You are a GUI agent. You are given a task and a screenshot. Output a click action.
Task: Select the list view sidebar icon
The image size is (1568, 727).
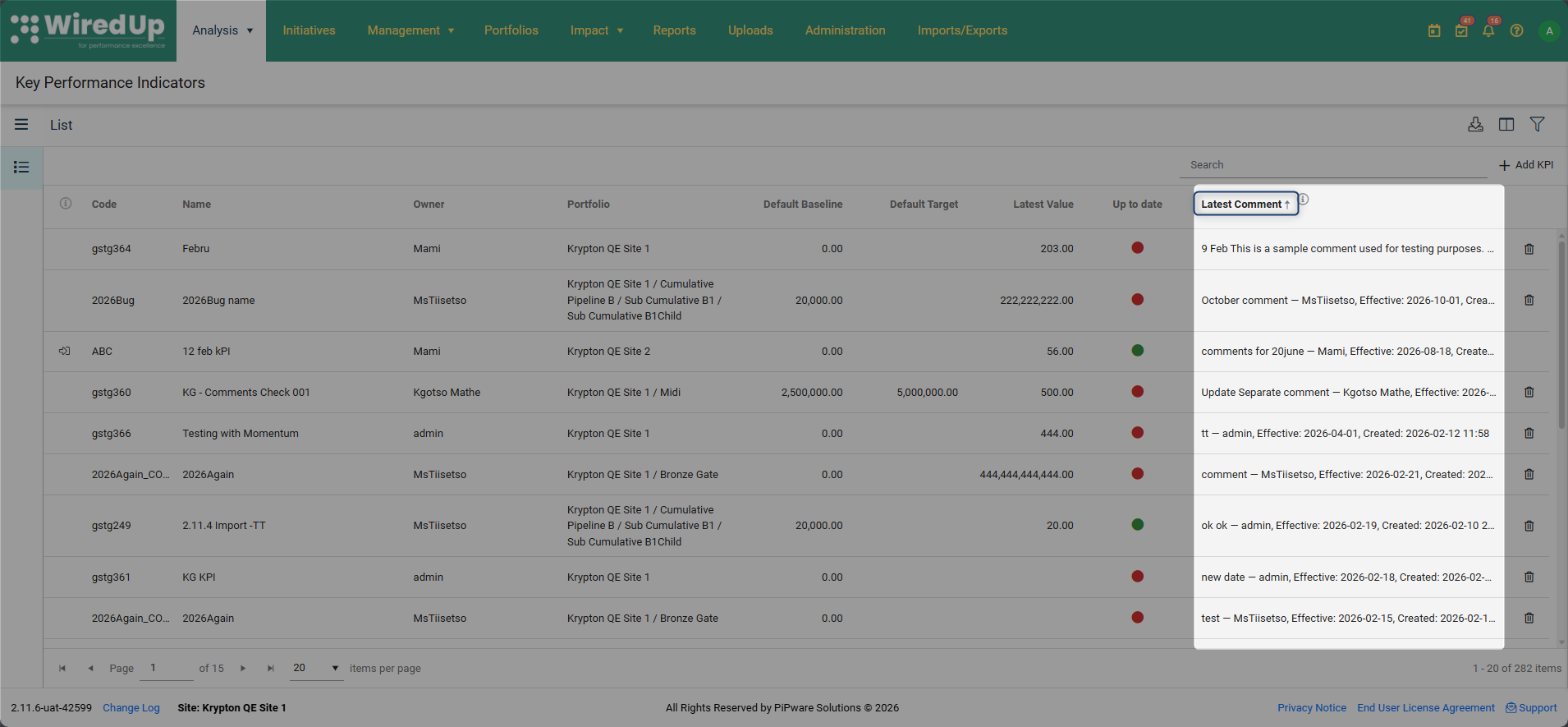pos(21,168)
